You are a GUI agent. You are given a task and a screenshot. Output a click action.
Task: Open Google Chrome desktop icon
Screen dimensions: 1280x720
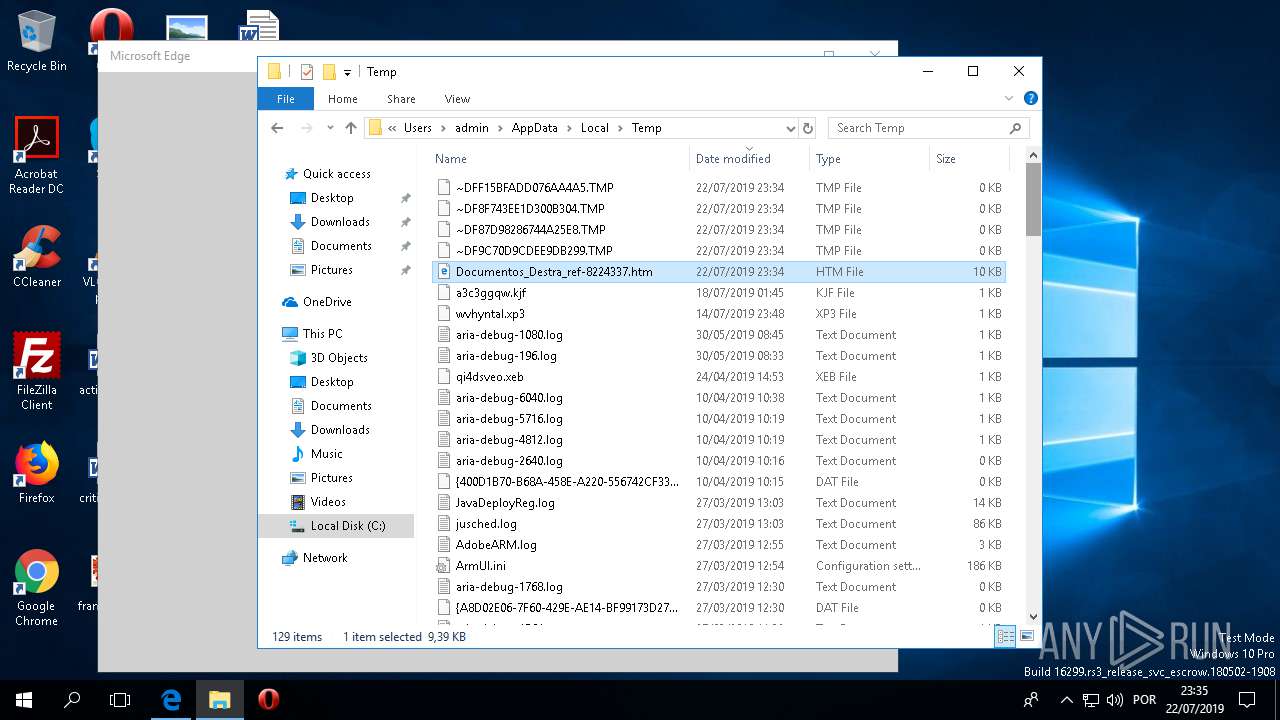36,588
